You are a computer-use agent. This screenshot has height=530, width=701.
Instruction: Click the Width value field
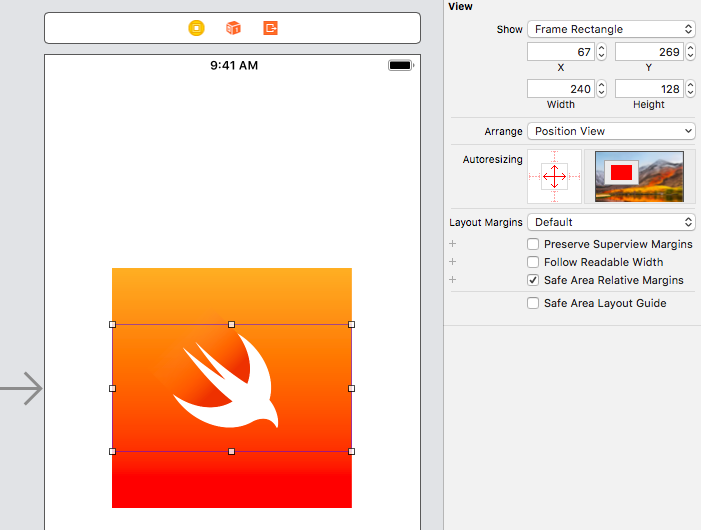(x=561, y=88)
